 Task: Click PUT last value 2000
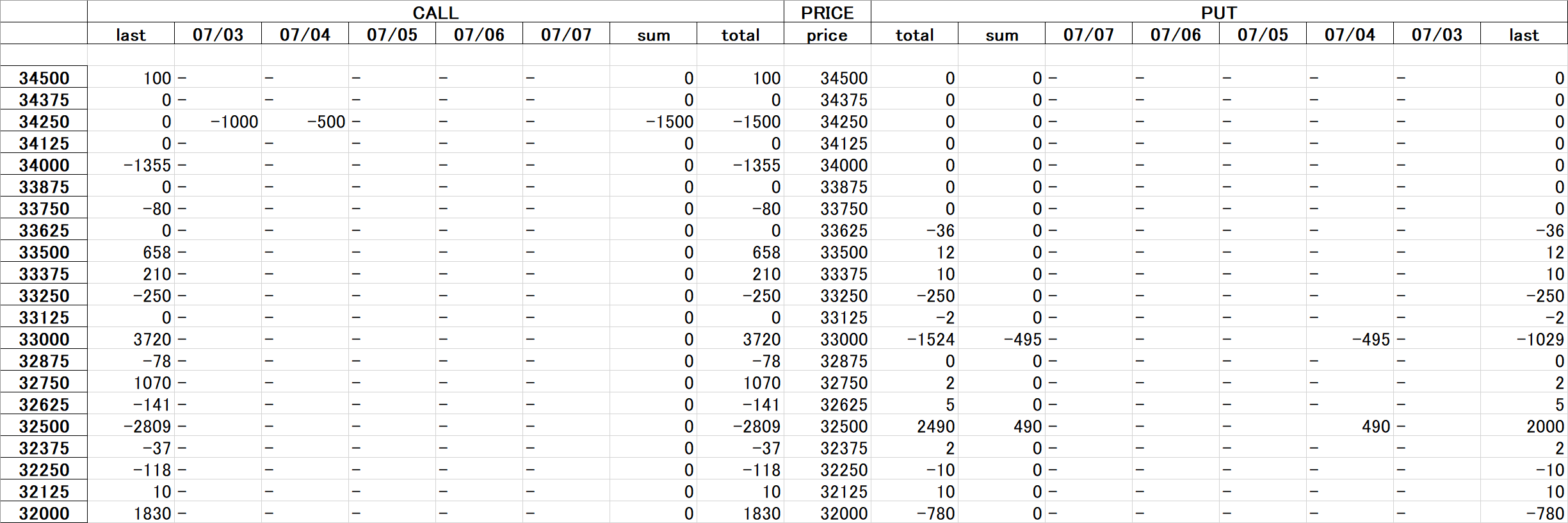1524,426
